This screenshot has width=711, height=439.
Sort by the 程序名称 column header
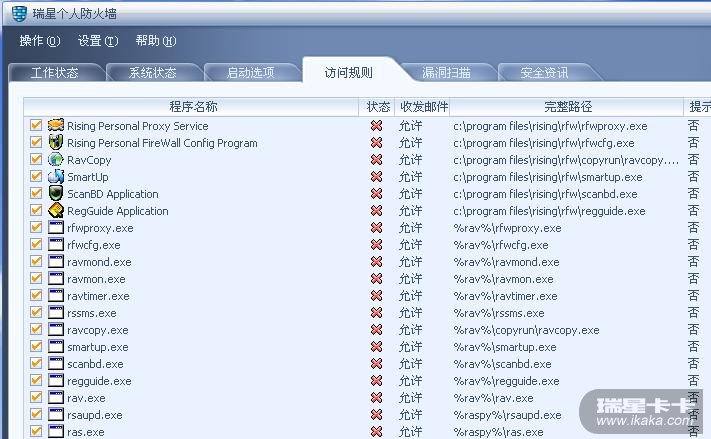pos(192,107)
